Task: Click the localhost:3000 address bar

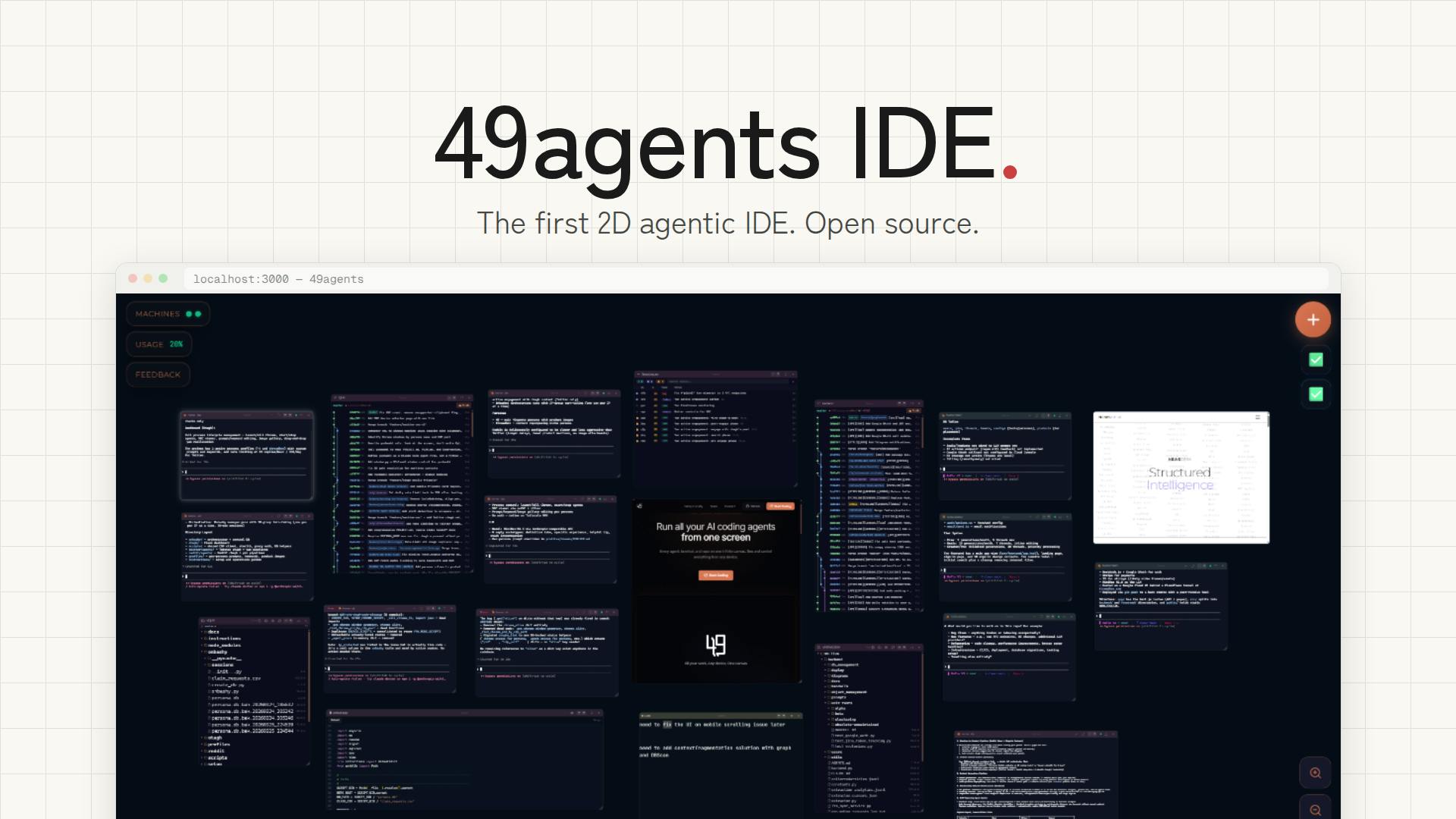Action: (x=755, y=279)
